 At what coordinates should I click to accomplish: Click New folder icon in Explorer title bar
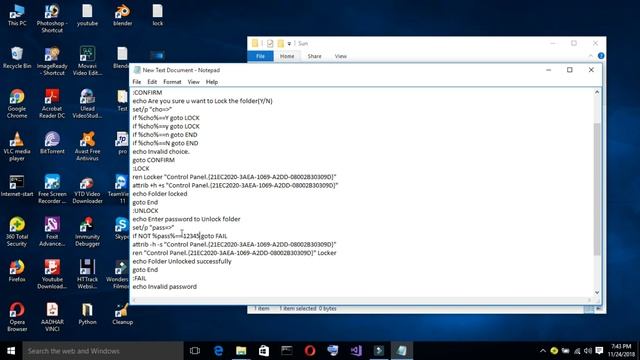click(x=280, y=43)
